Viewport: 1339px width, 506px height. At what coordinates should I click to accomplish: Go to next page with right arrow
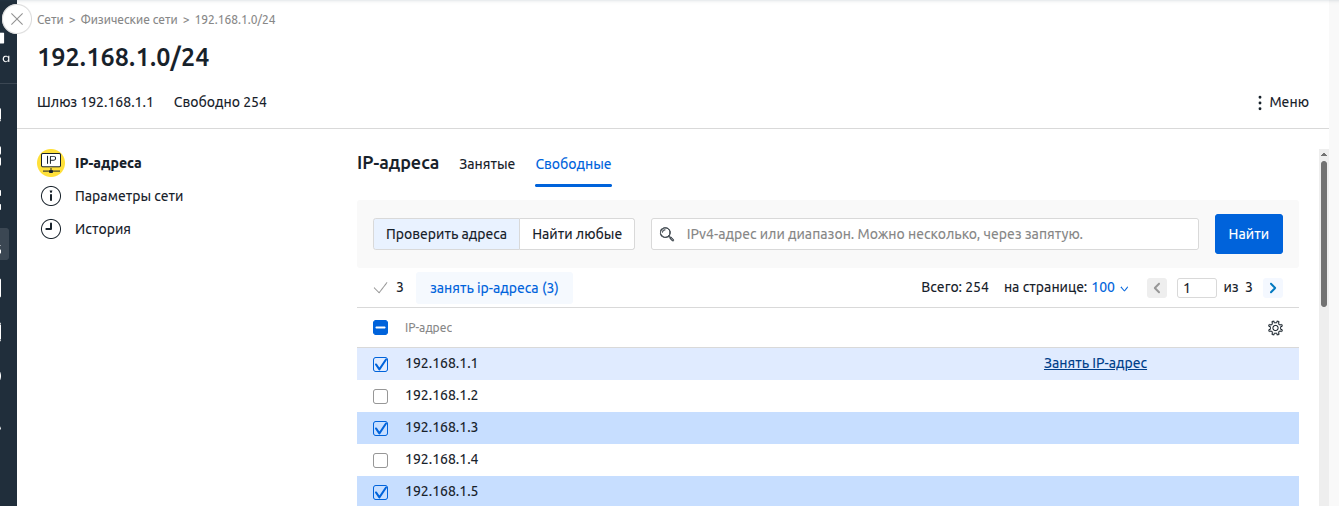[x=1272, y=288]
